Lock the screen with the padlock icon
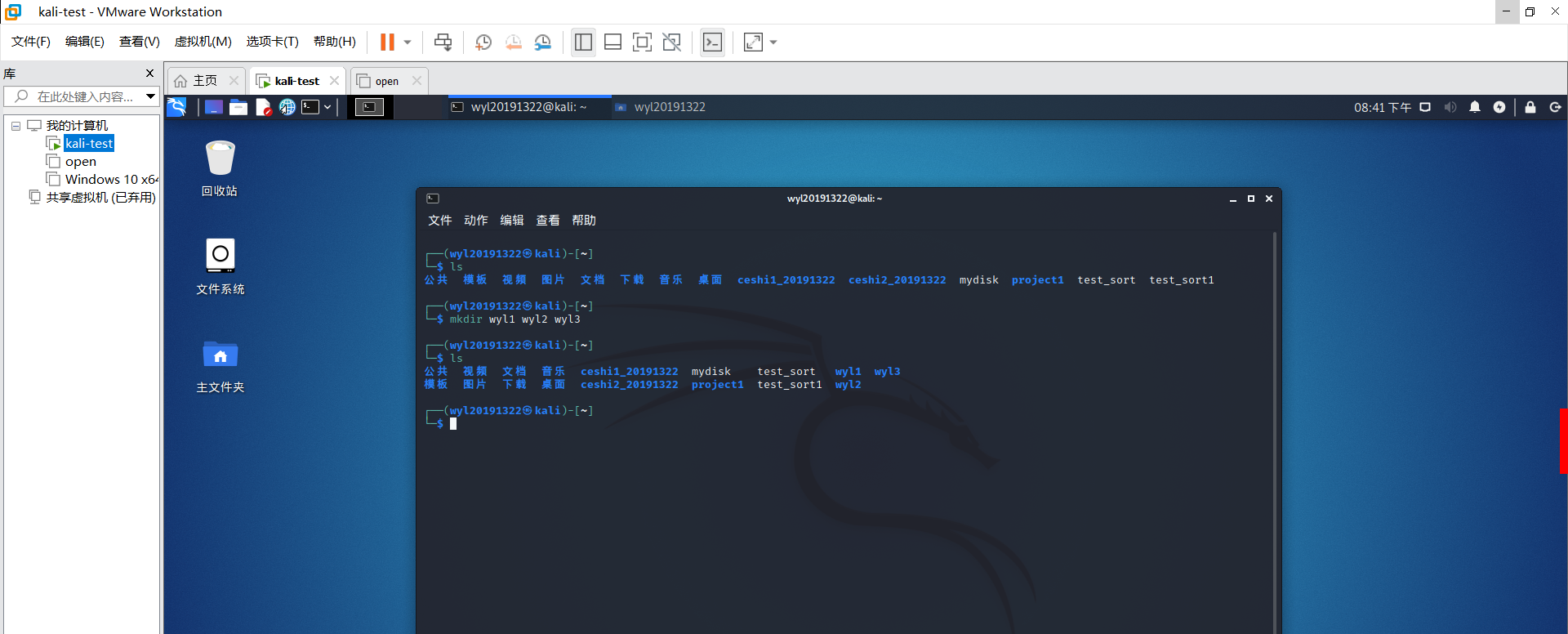The height and width of the screenshot is (634, 1568). 1530,107
